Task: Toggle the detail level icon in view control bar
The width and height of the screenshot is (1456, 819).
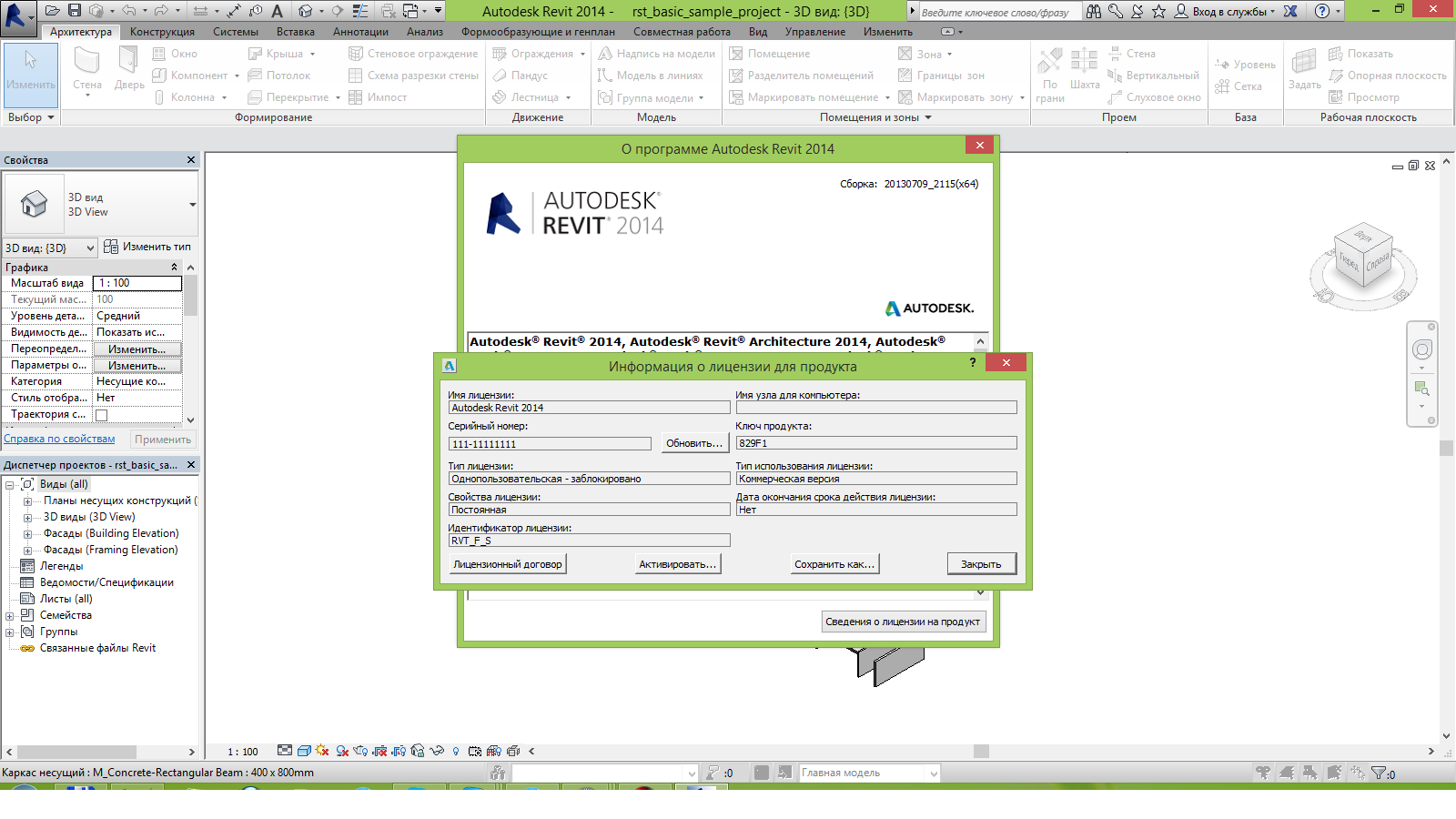Action: pyautogui.click(x=285, y=751)
